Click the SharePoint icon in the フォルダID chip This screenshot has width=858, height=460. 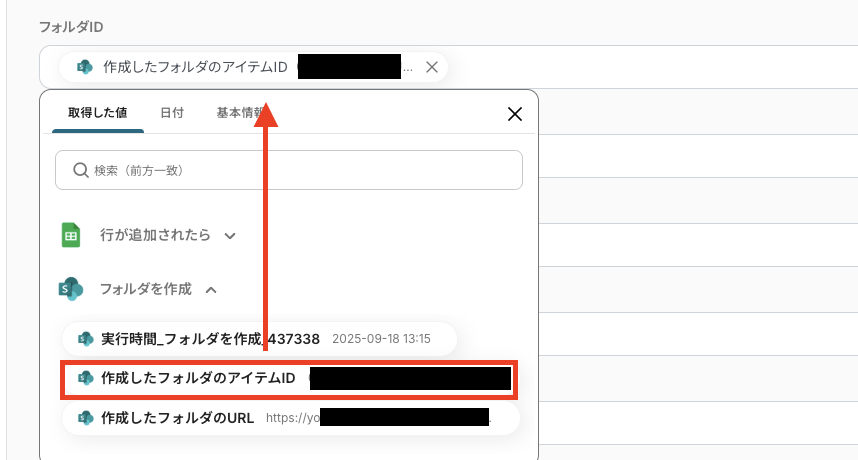84,67
